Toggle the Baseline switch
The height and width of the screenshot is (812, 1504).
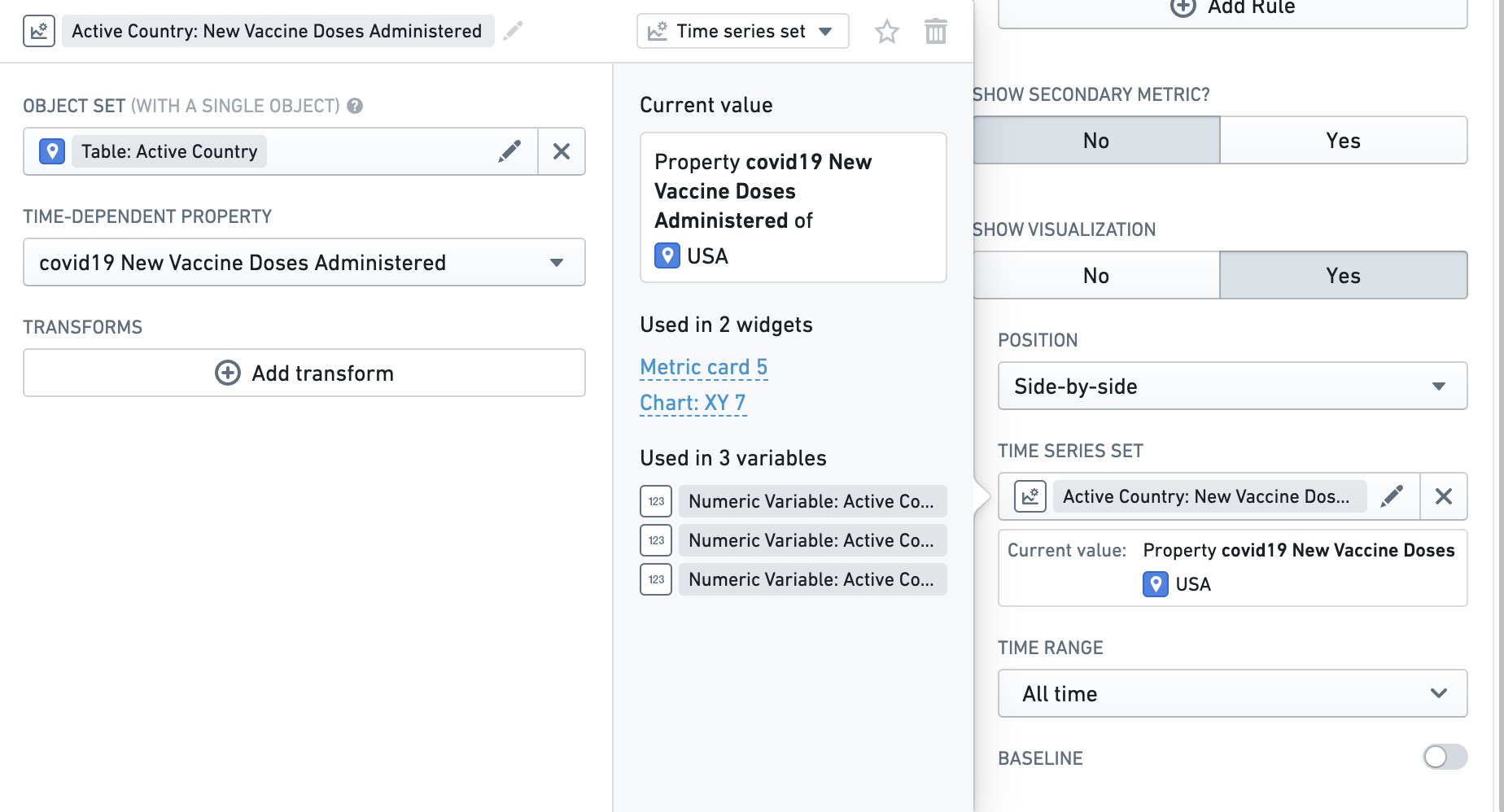click(1445, 757)
